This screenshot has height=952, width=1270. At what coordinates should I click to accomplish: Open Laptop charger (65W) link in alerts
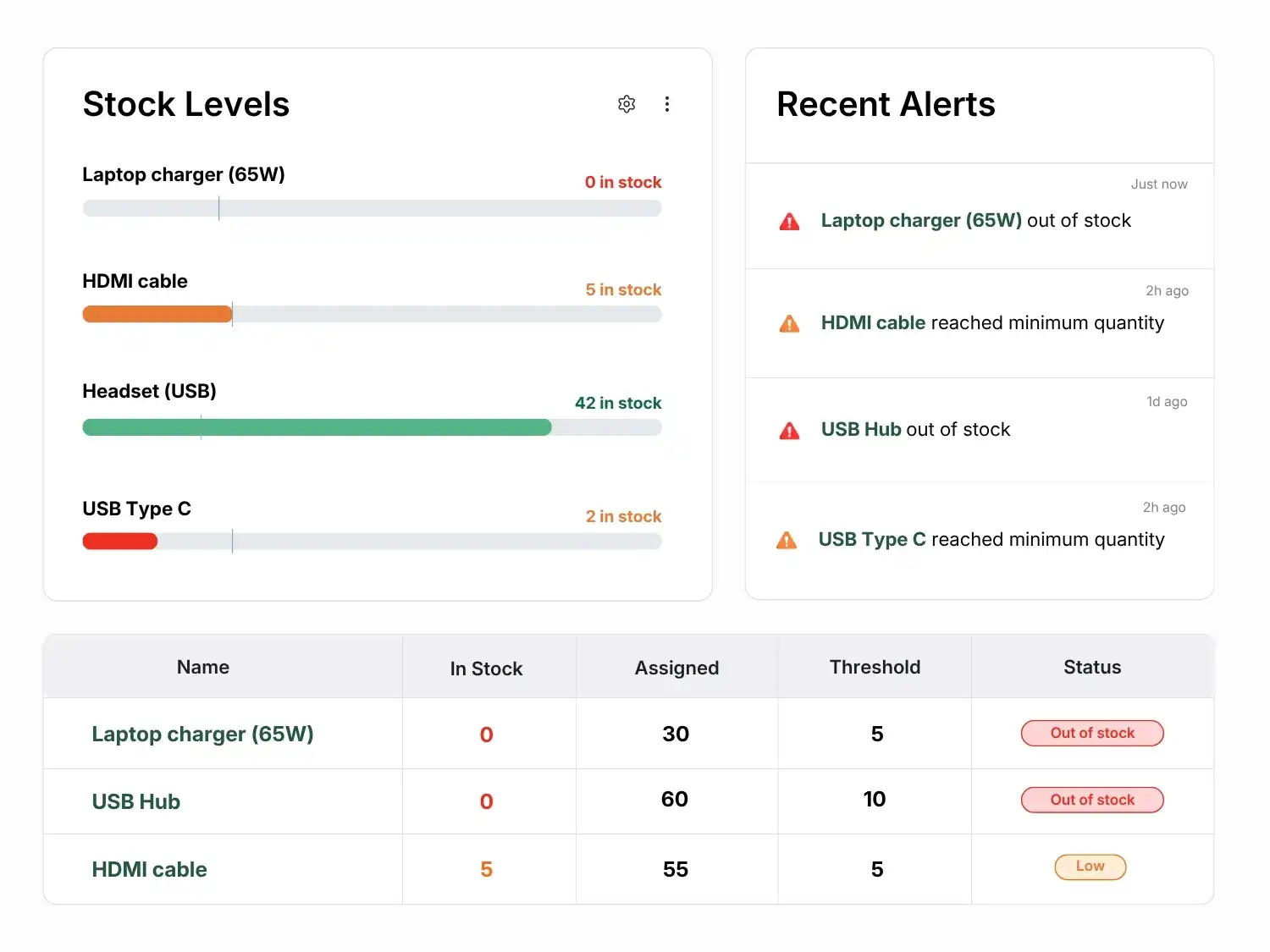(x=921, y=220)
